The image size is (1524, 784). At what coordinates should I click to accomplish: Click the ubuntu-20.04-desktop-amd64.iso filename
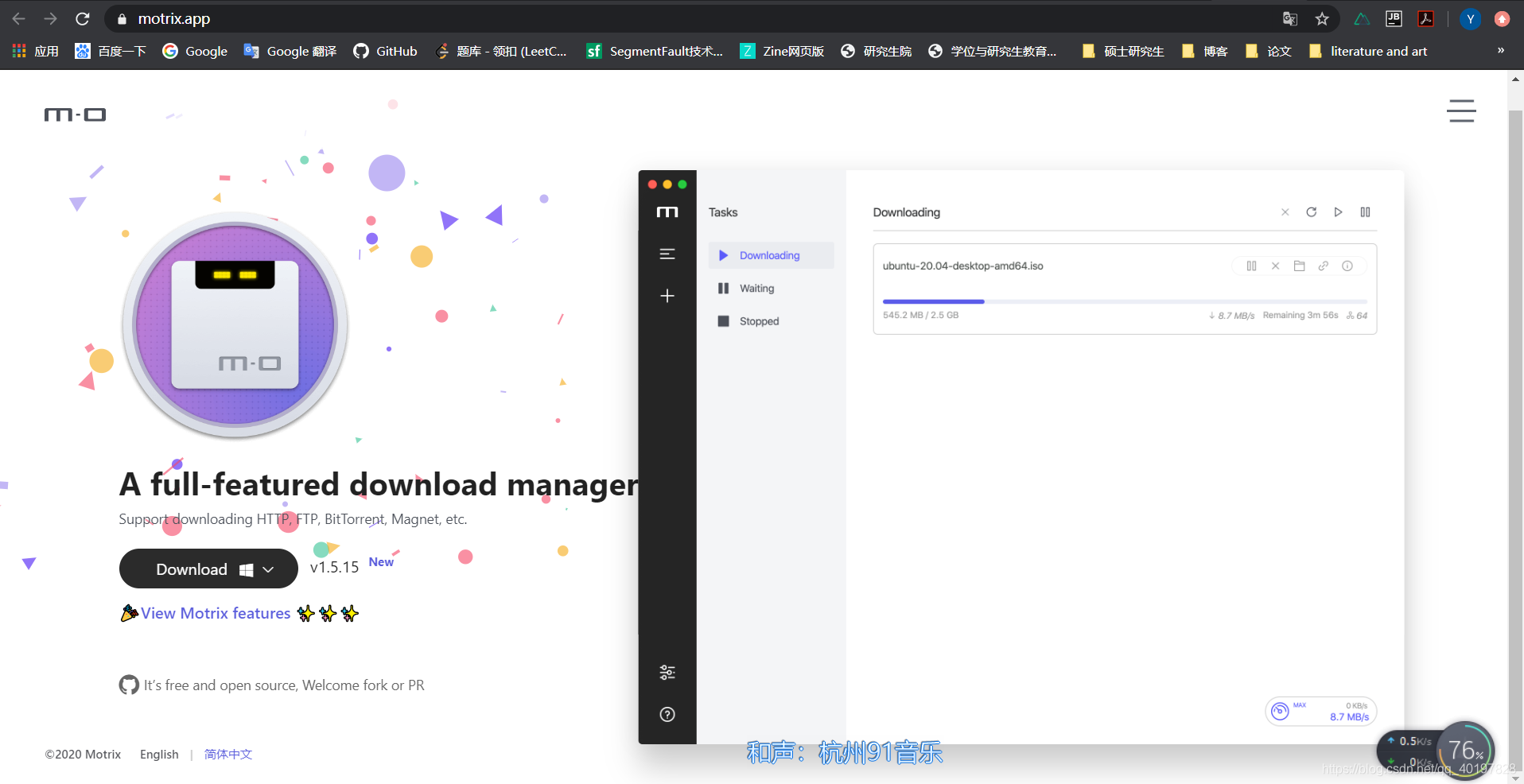[x=962, y=266]
